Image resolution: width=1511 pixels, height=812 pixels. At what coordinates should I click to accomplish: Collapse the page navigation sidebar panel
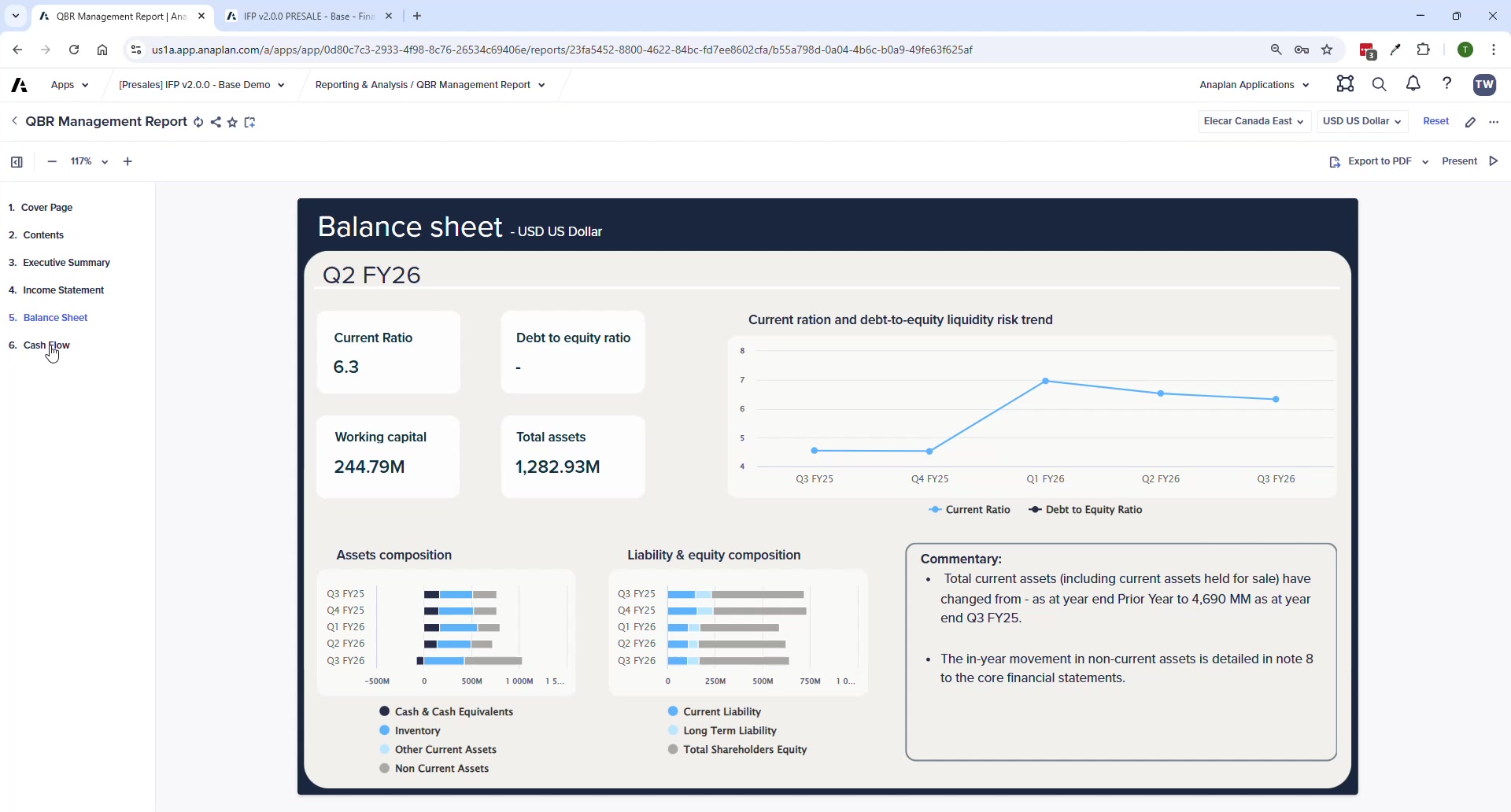tap(16, 161)
